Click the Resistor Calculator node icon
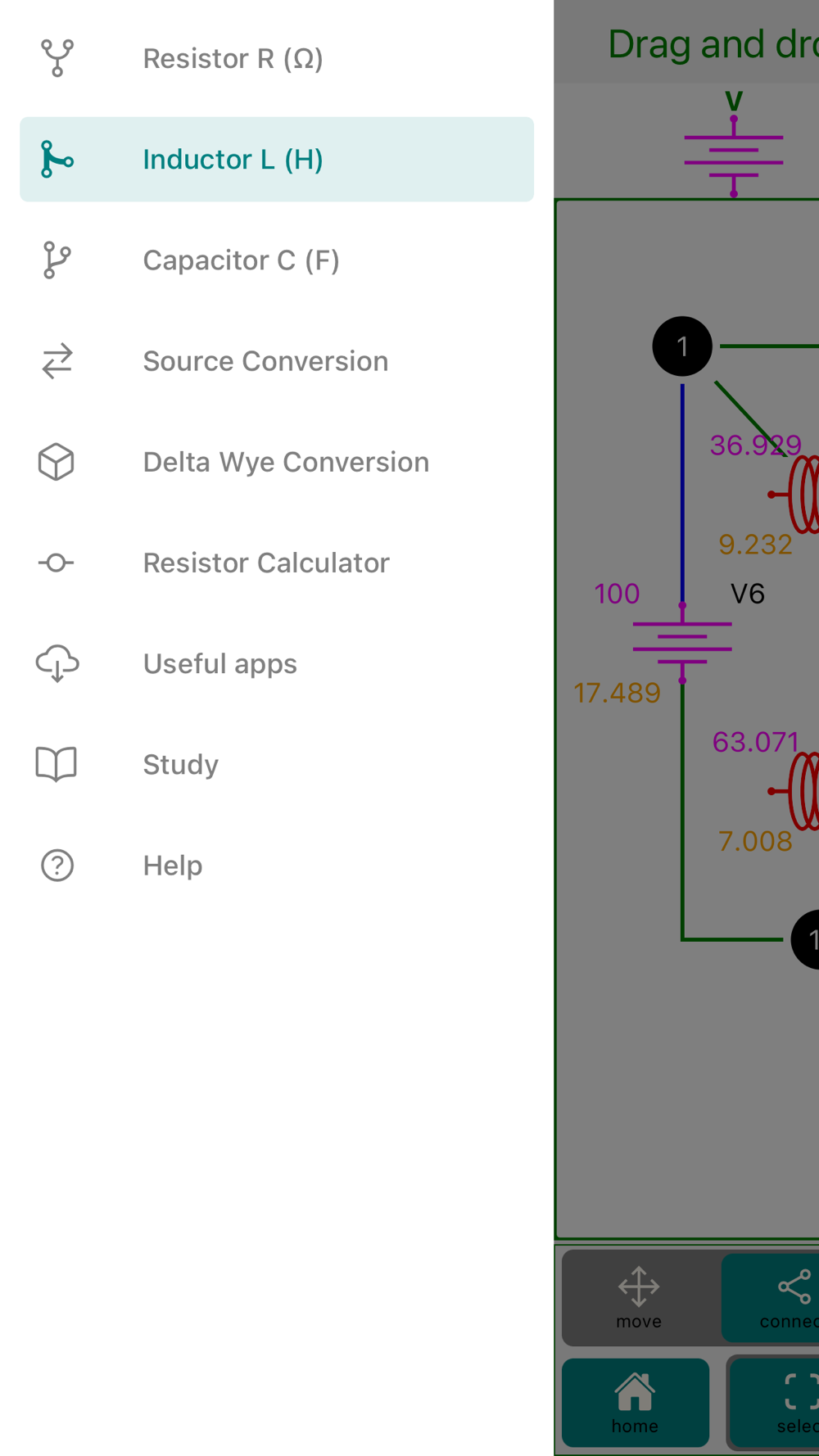The image size is (819, 1456). [57, 563]
